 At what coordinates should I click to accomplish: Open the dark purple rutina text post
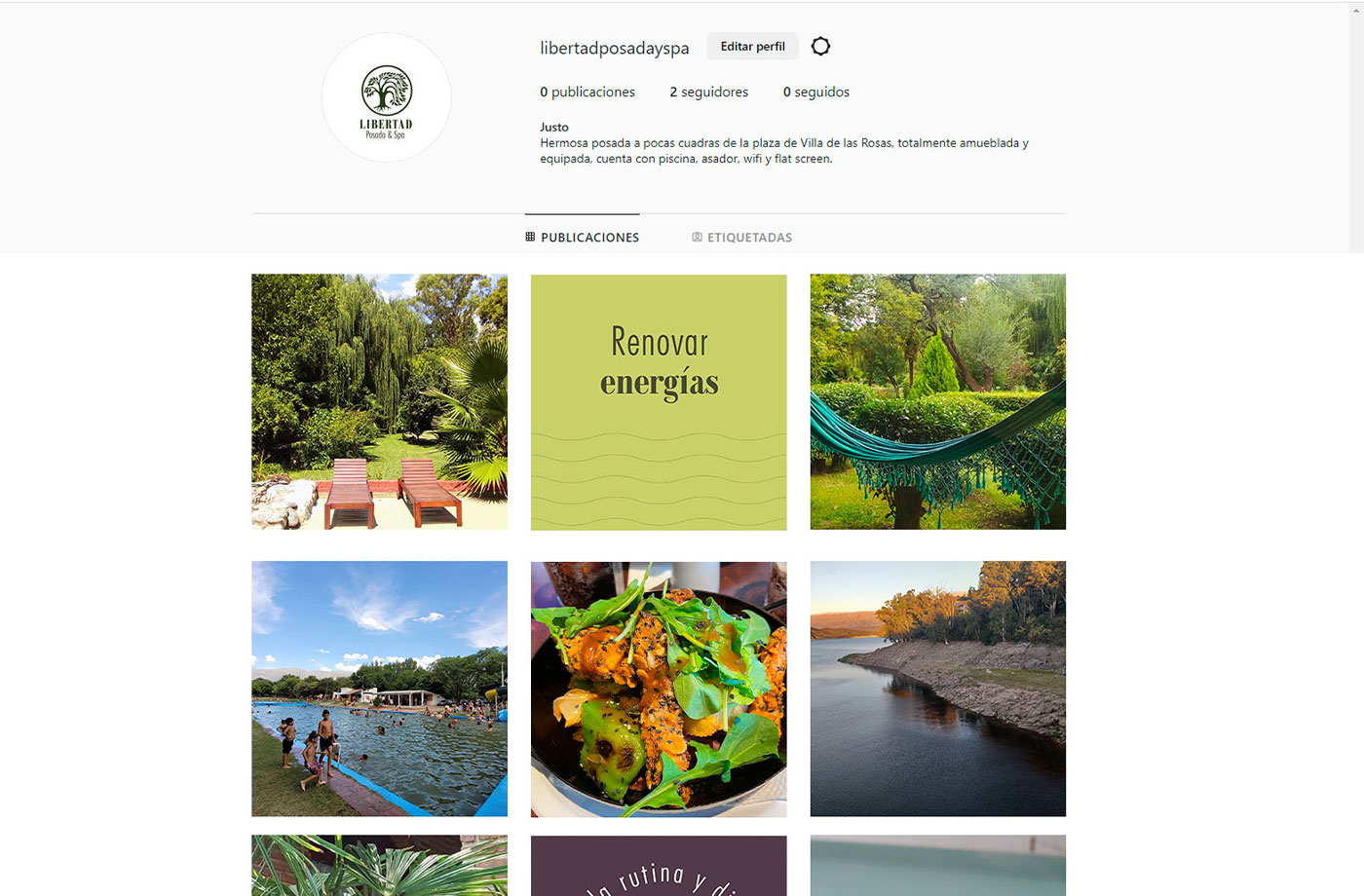click(659, 866)
